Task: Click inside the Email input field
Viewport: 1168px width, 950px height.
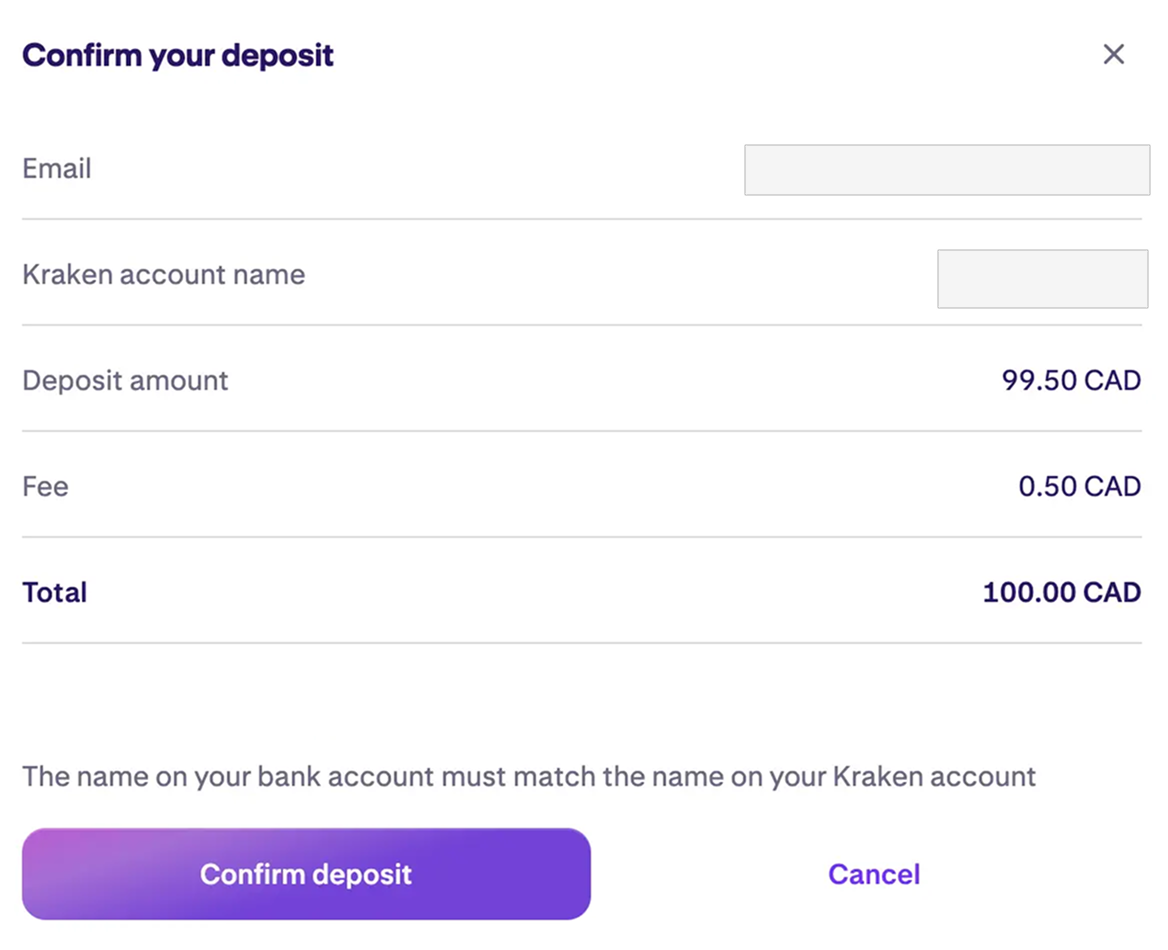Action: click(946, 170)
